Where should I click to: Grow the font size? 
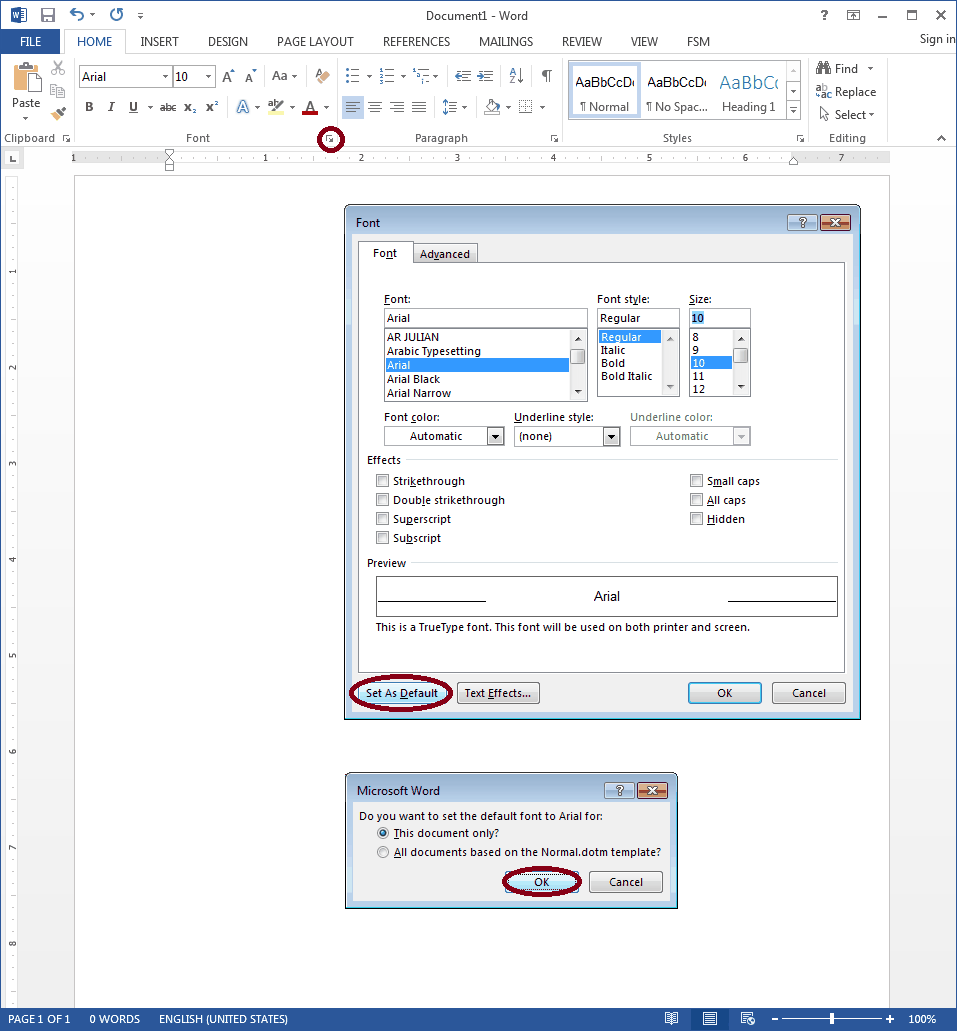(228, 76)
